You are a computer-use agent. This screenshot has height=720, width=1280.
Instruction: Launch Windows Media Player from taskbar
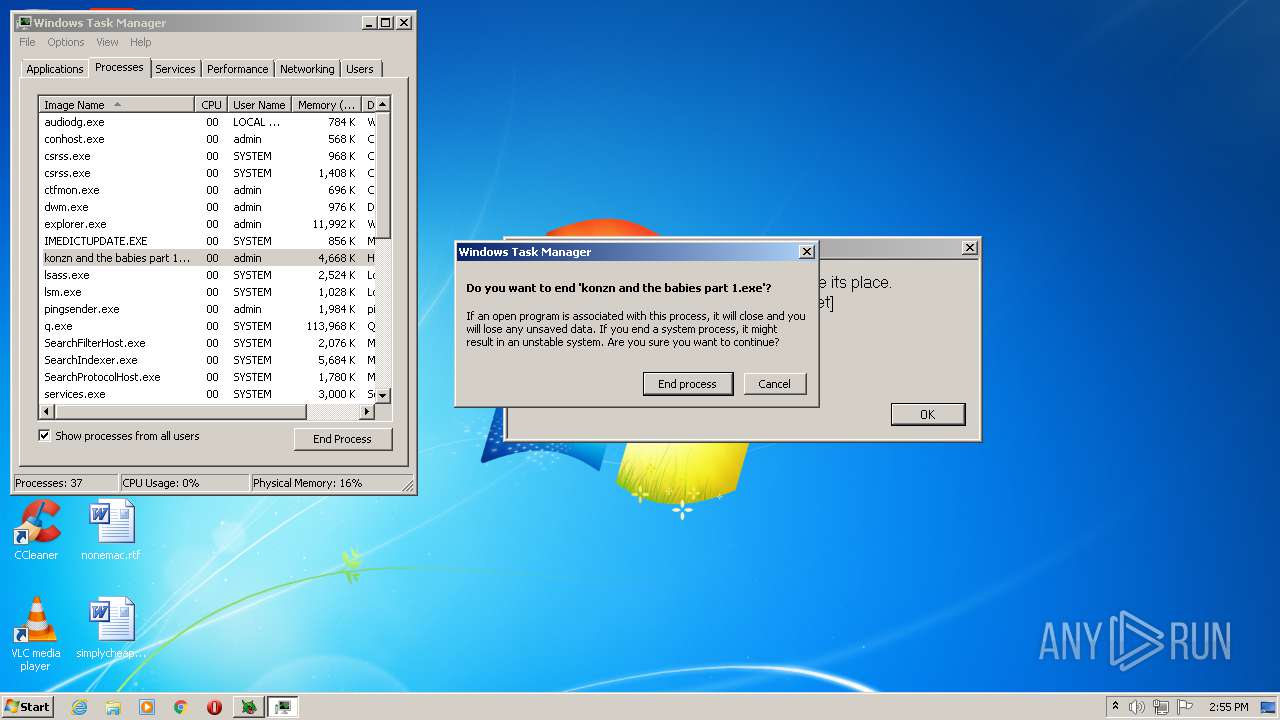point(147,707)
